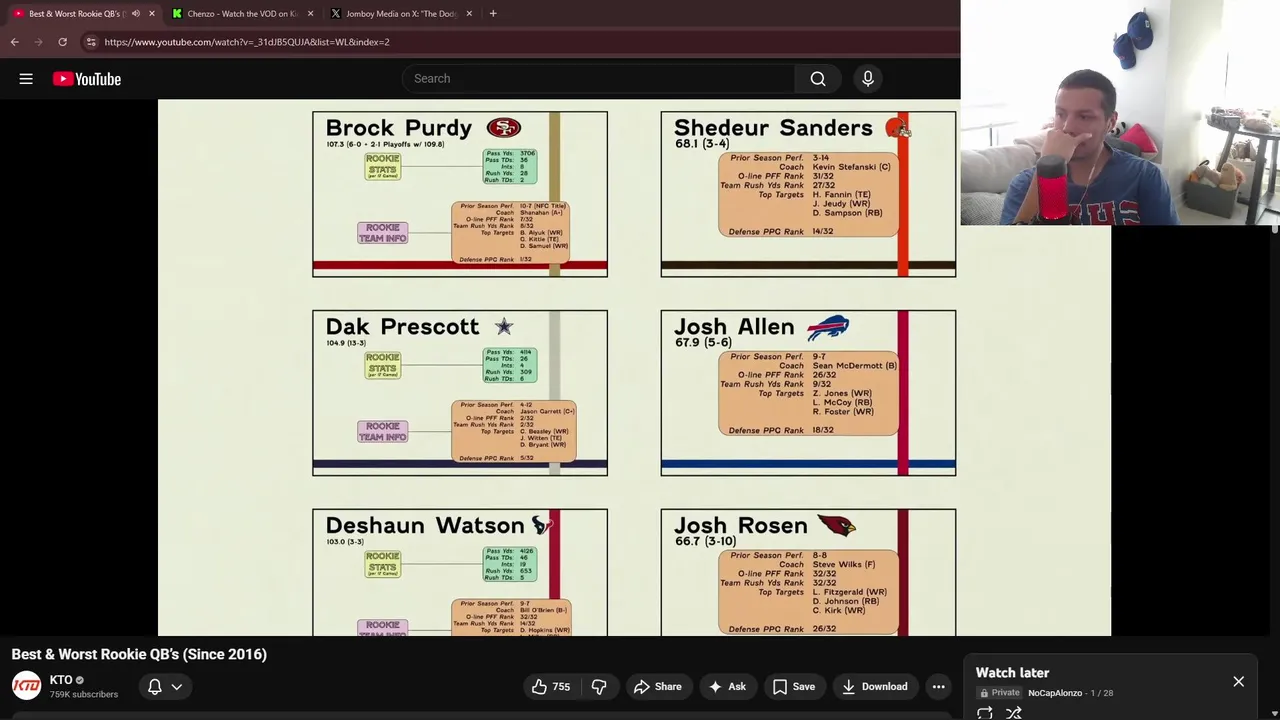Click the search magnifier button
The width and height of the screenshot is (1280, 720).
click(818, 79)
